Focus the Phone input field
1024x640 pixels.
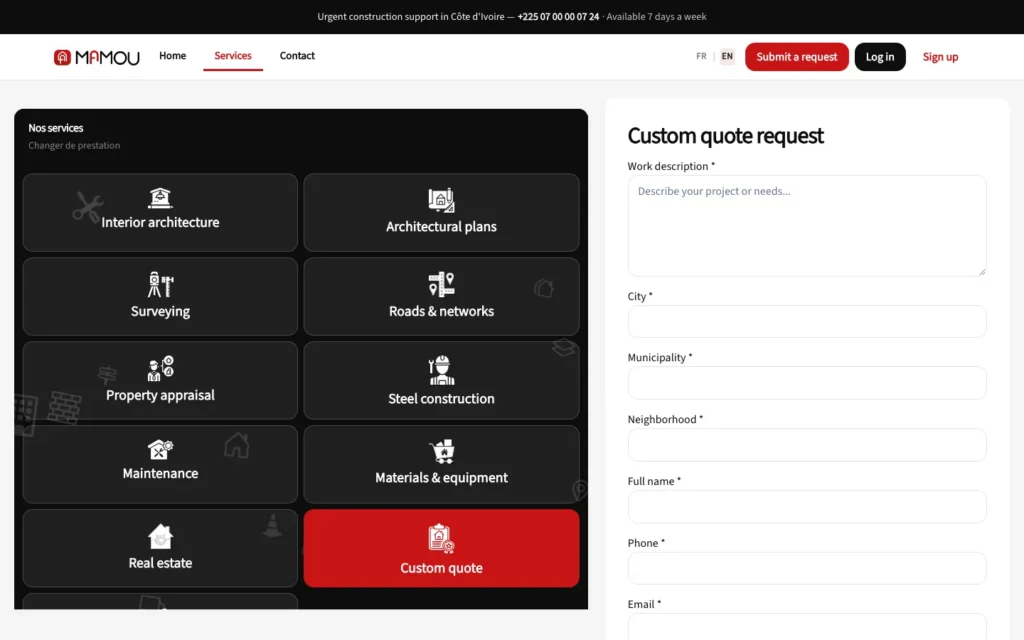click(807, 568)
